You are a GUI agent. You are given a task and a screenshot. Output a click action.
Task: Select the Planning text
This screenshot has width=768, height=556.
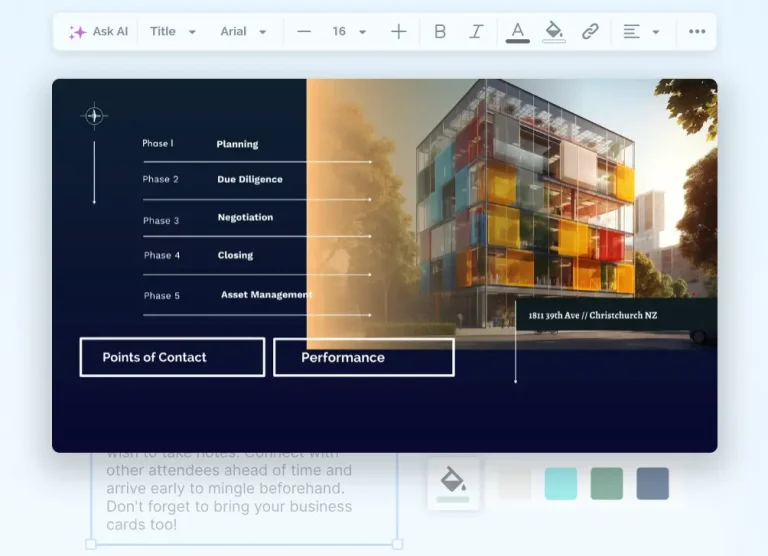(x=238, y=144)
